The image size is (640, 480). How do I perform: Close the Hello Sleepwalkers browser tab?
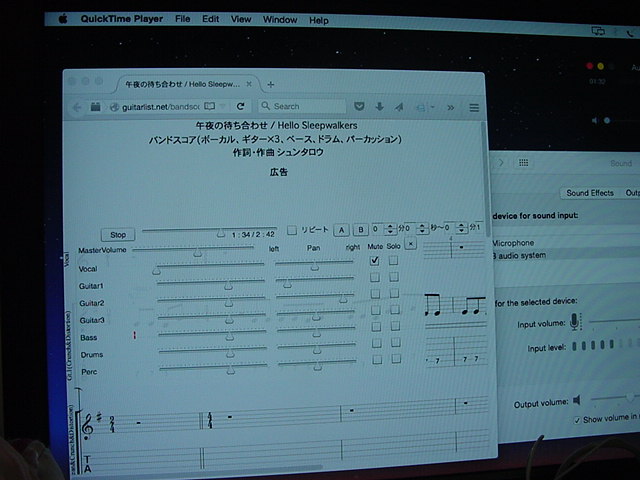[249, 84]
